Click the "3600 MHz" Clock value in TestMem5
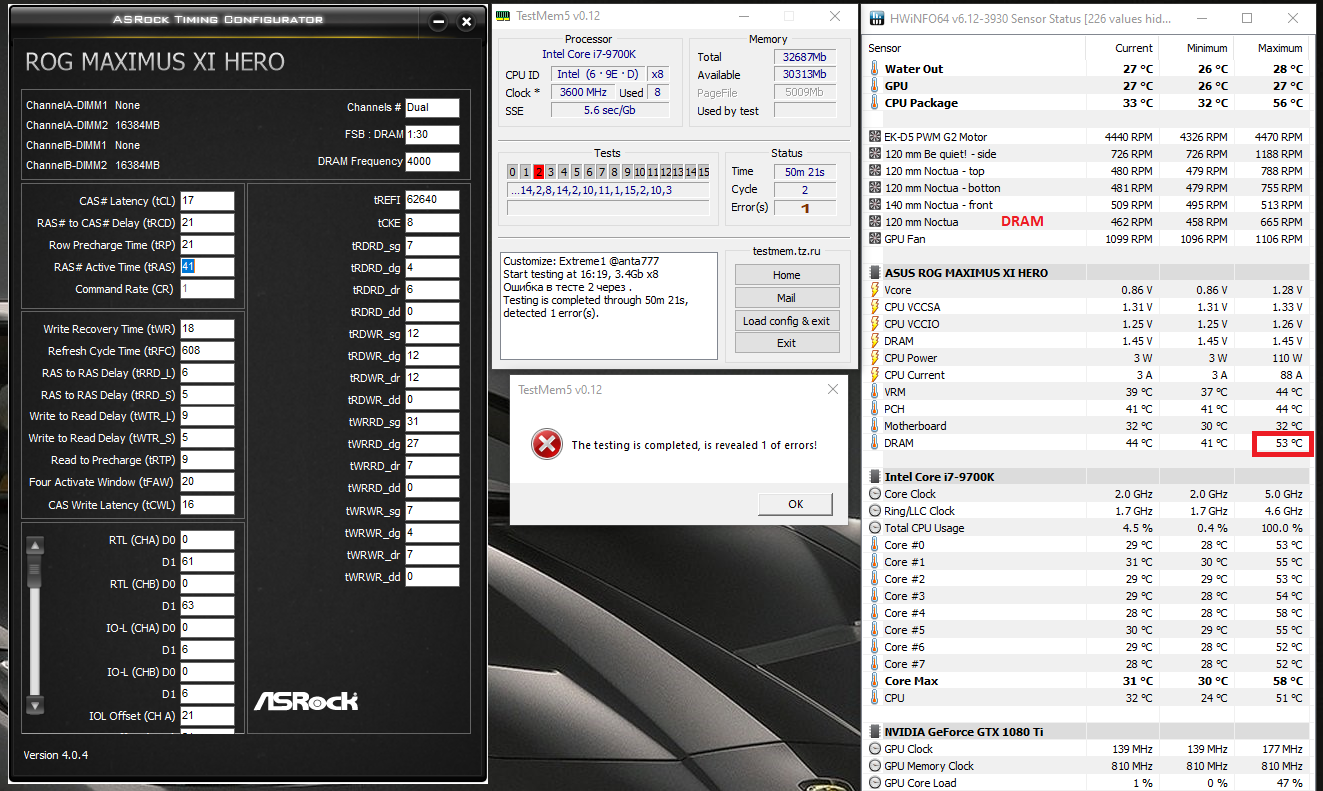 pyautogui.click(x=585, y=93)
